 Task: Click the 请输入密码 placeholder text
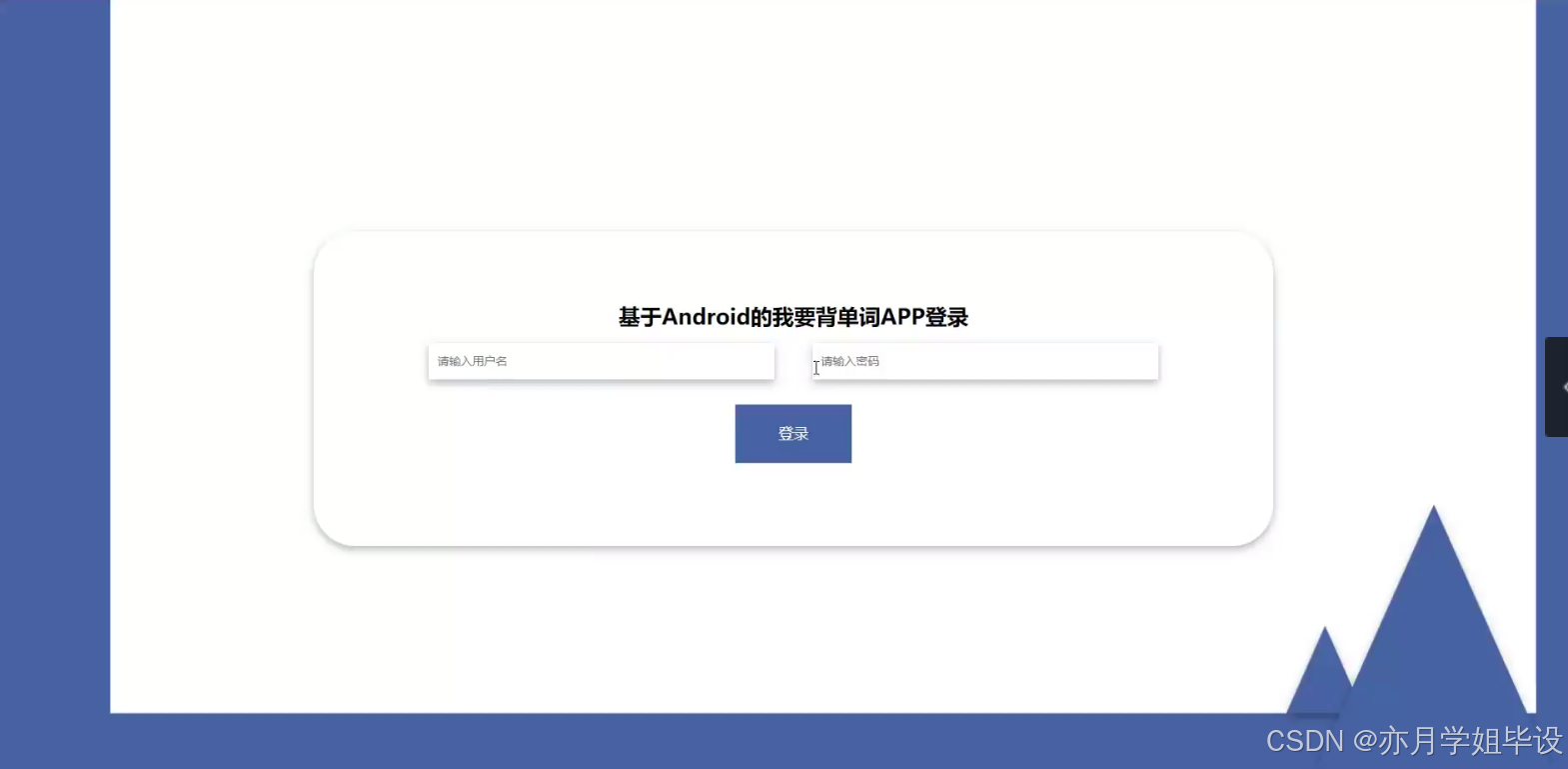[x=850, y=361]
